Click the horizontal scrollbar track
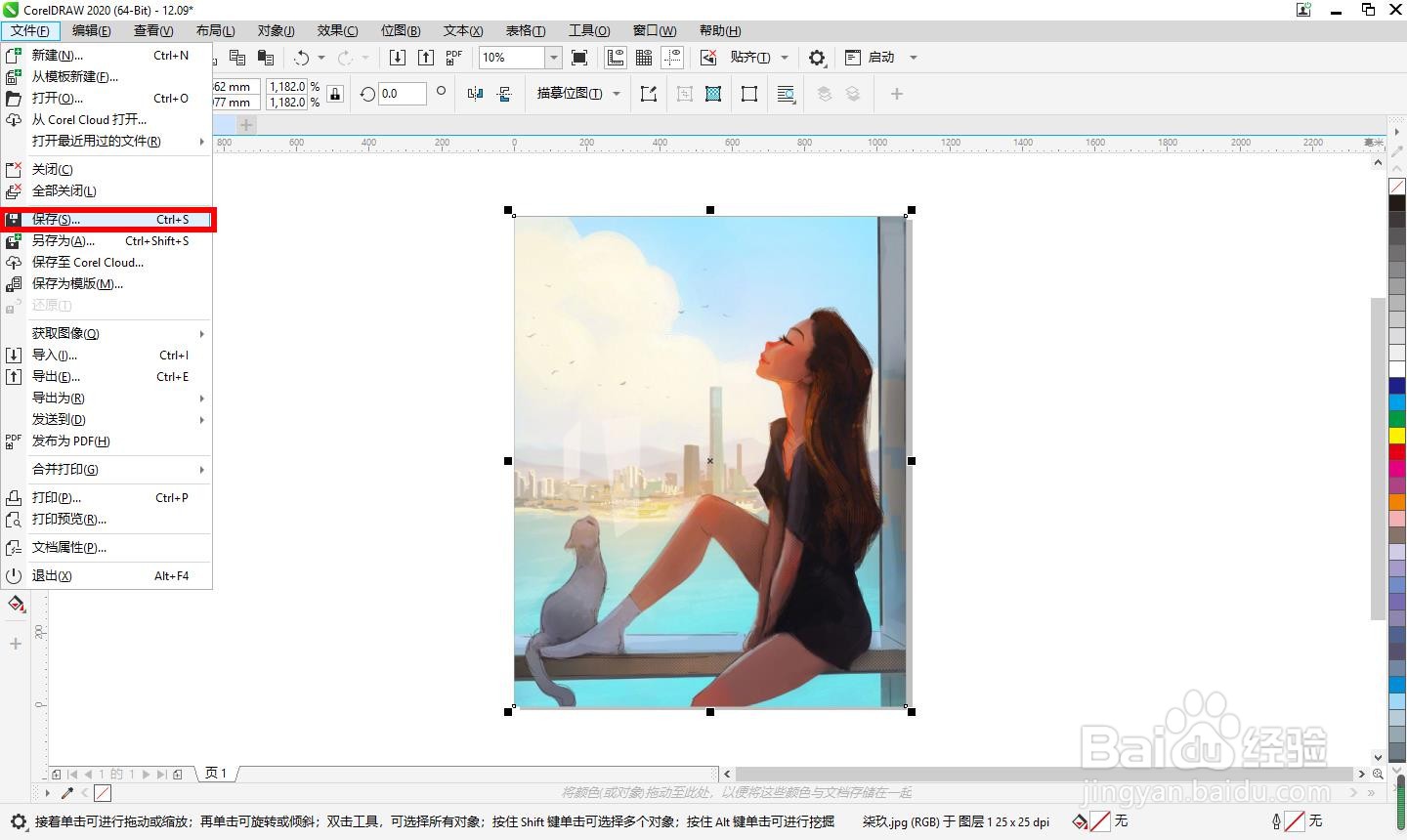1407x840 pixels. 1043,774
